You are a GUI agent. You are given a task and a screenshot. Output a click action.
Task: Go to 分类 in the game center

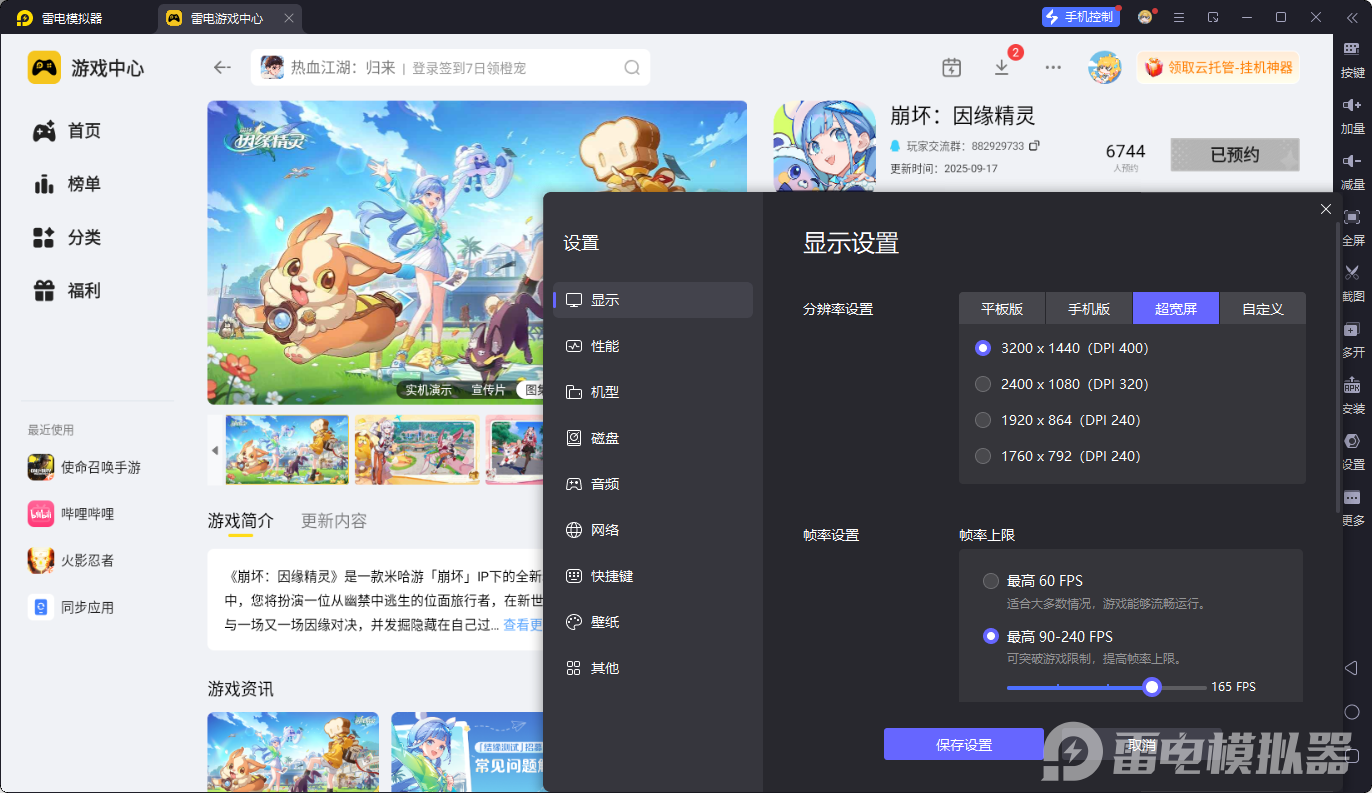[x=67, y=238]
